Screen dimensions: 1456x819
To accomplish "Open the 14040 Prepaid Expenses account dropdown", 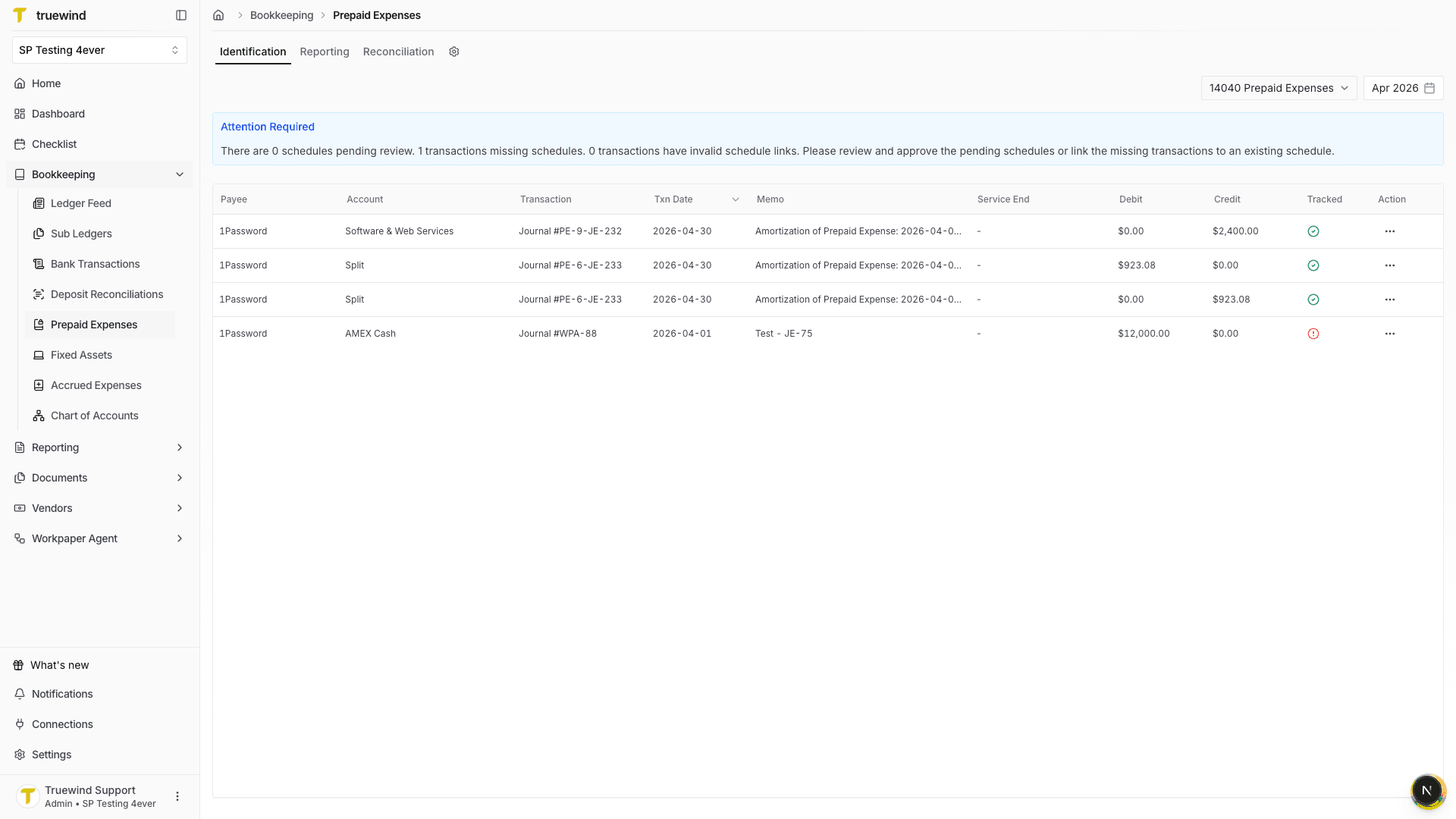I will point(1279,88).
